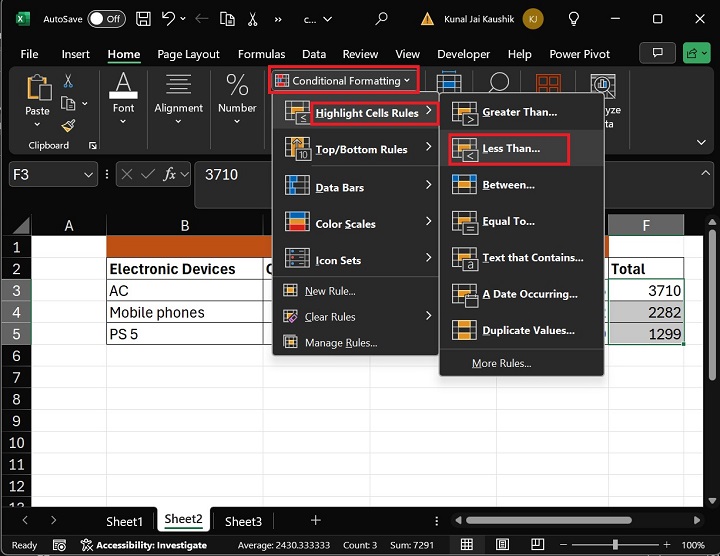720x556 pixels.
Task: Switch to the Sheet3 tab
Action: click(243, 521)
